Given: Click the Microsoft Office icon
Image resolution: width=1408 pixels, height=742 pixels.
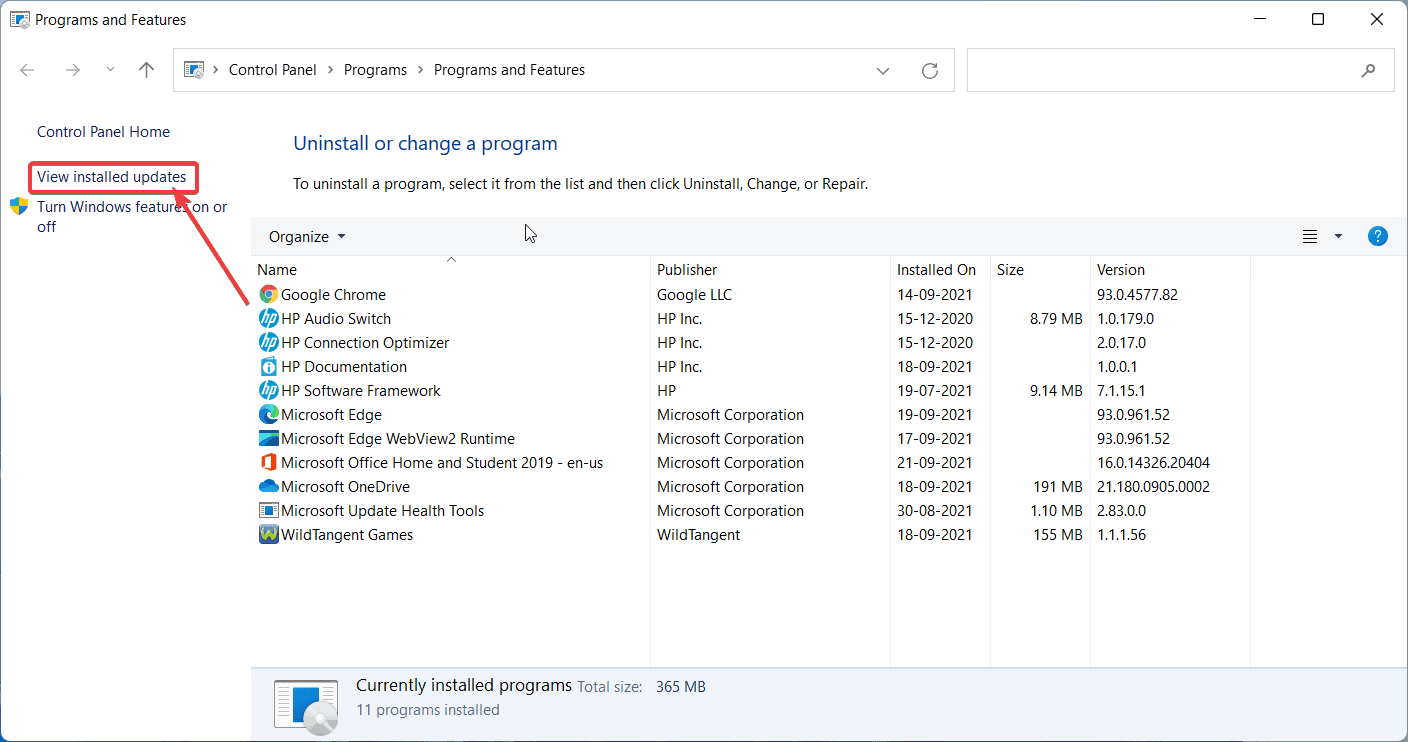Looking at the screenshot, I should point(268,462).
